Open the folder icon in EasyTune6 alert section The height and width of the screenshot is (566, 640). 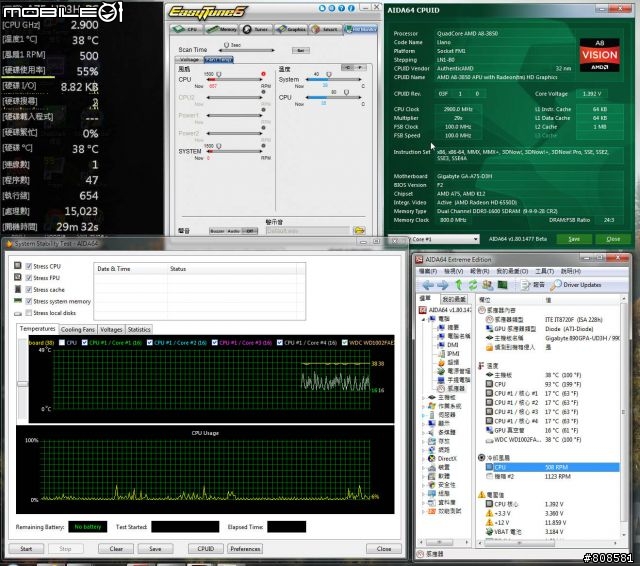point(359,231)
